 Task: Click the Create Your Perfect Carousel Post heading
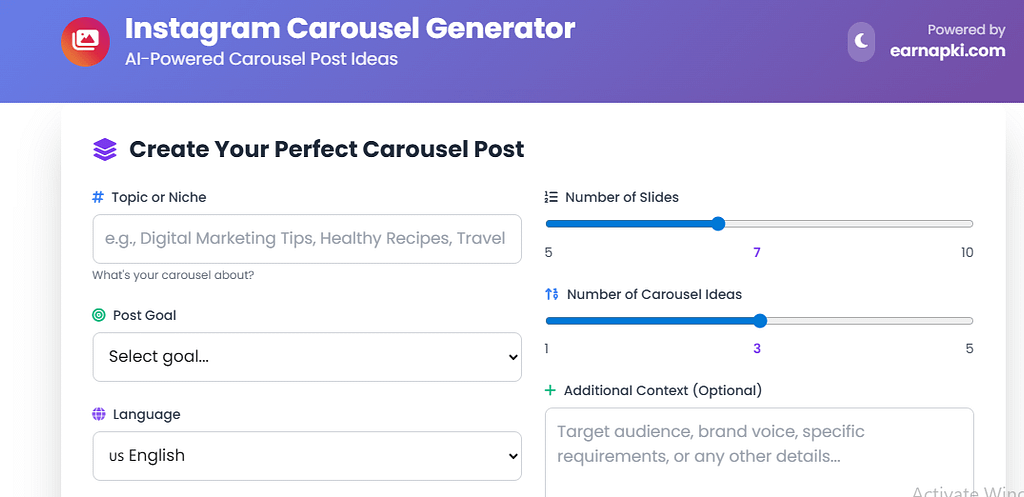(x=327, y=150)
